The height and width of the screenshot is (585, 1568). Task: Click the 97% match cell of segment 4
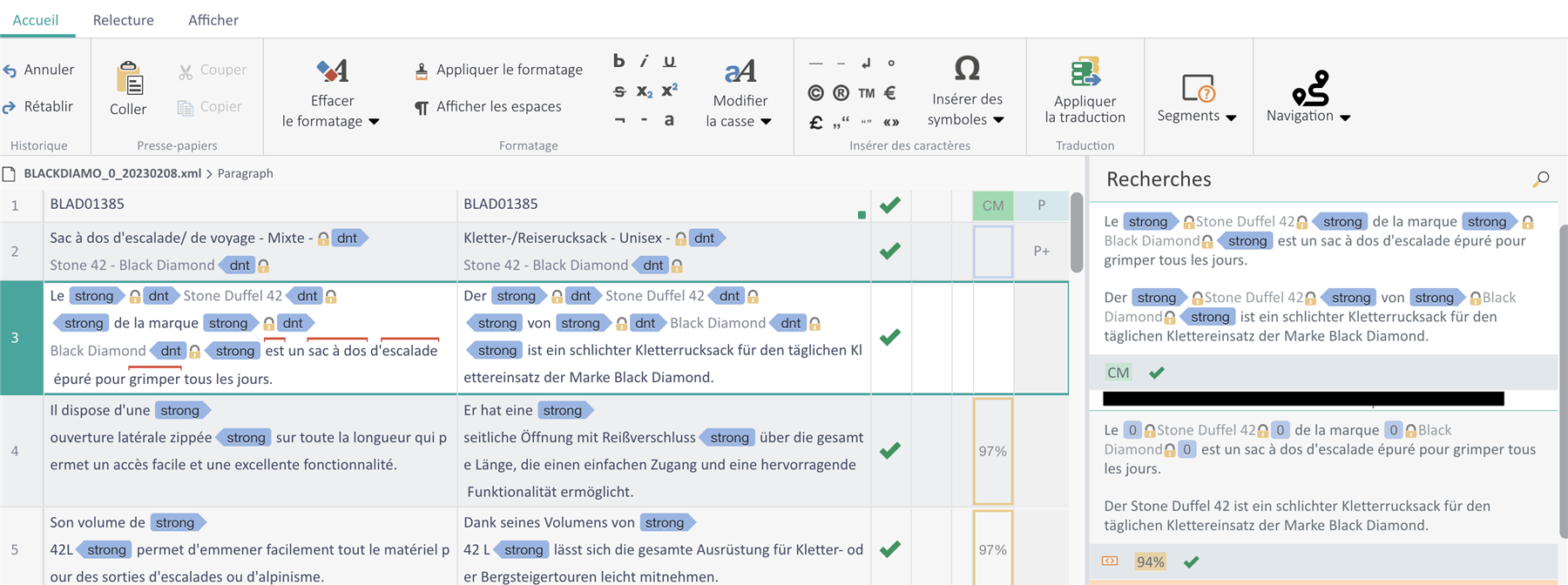993,451
